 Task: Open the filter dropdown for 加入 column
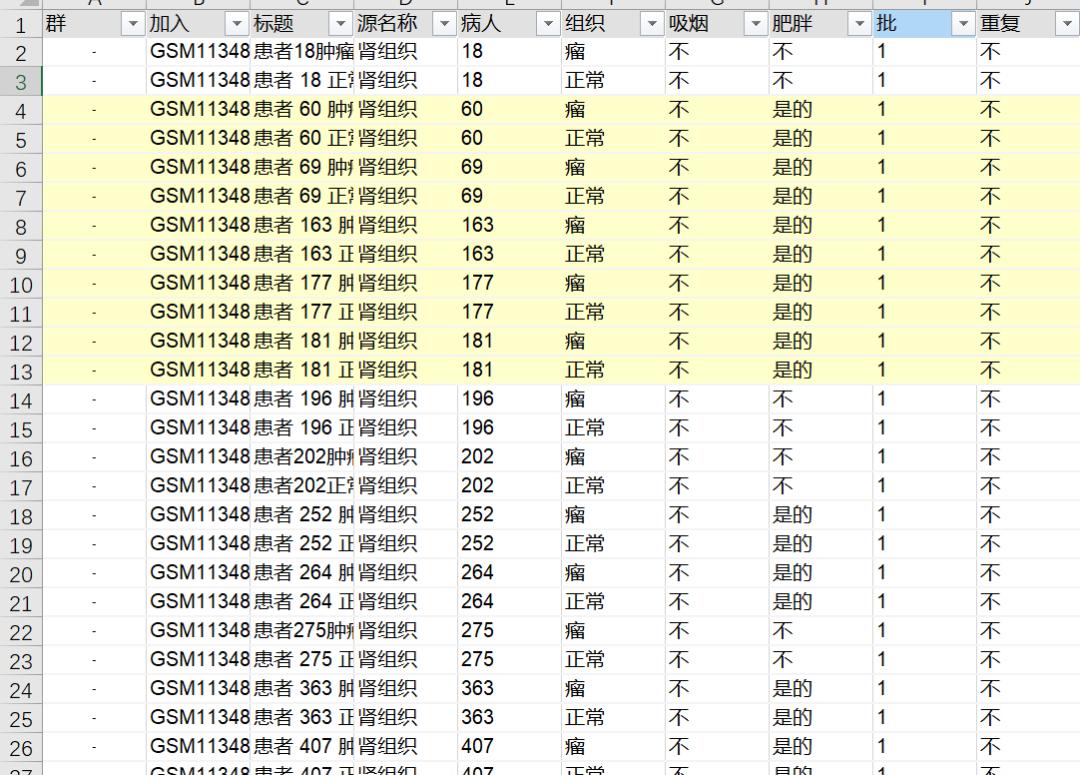(237, 25)
